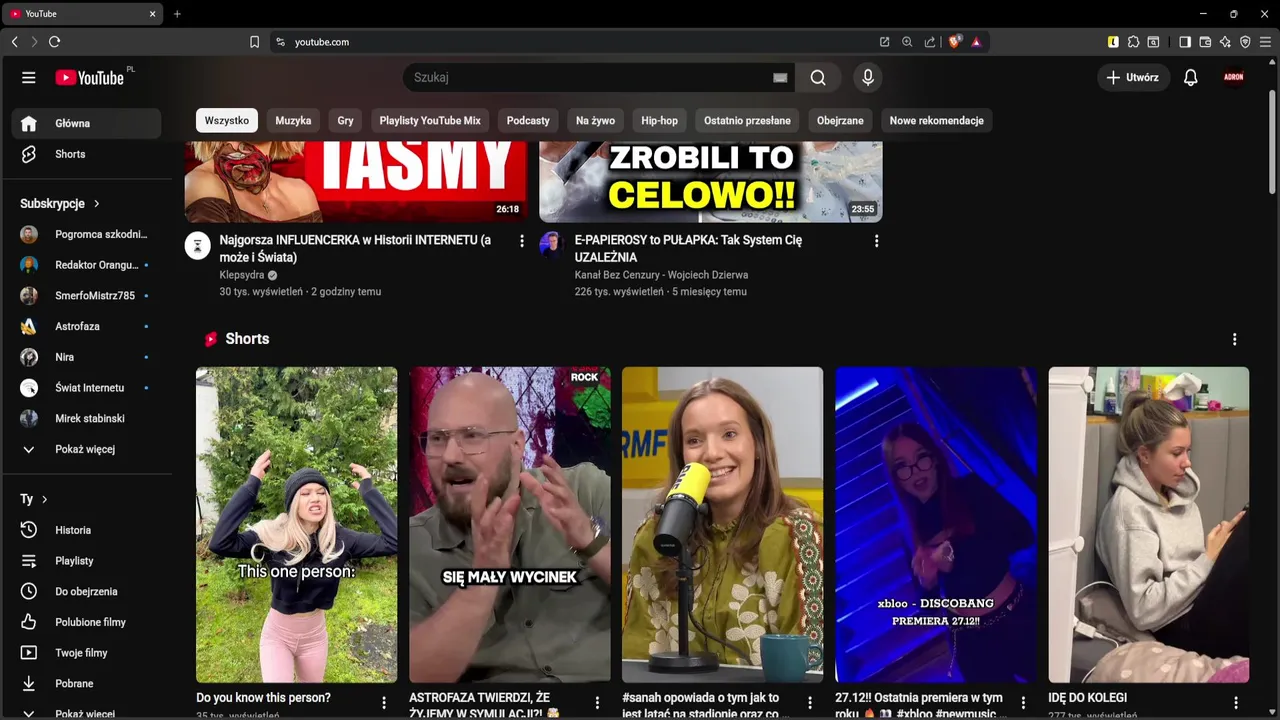Image resolution: width=1280 pixels, height=720 pixels.
Task: Open the hamburger guide menu
Action: tap(28, 77)
